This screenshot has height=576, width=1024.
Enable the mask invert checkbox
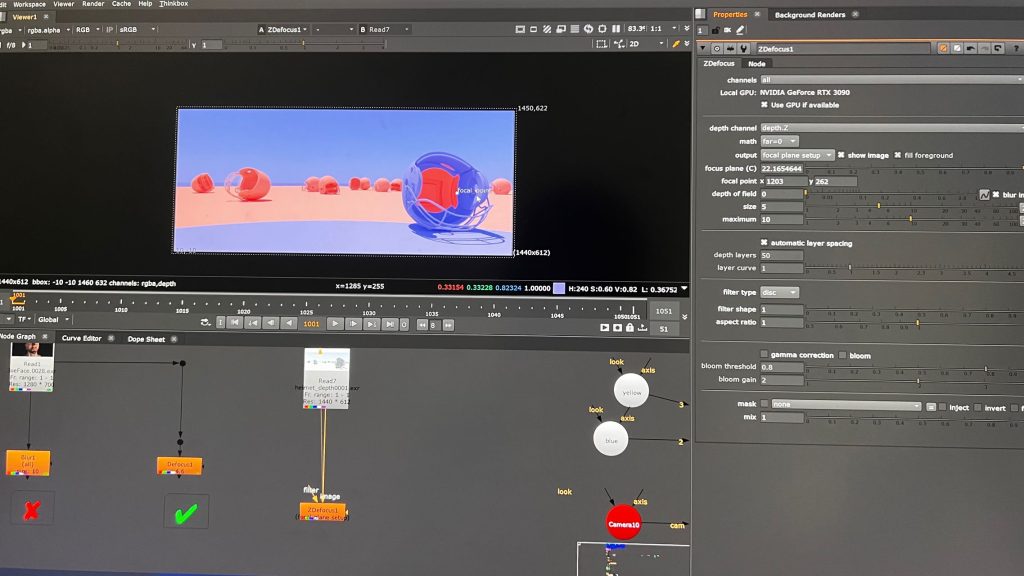[x=978, y=408]
